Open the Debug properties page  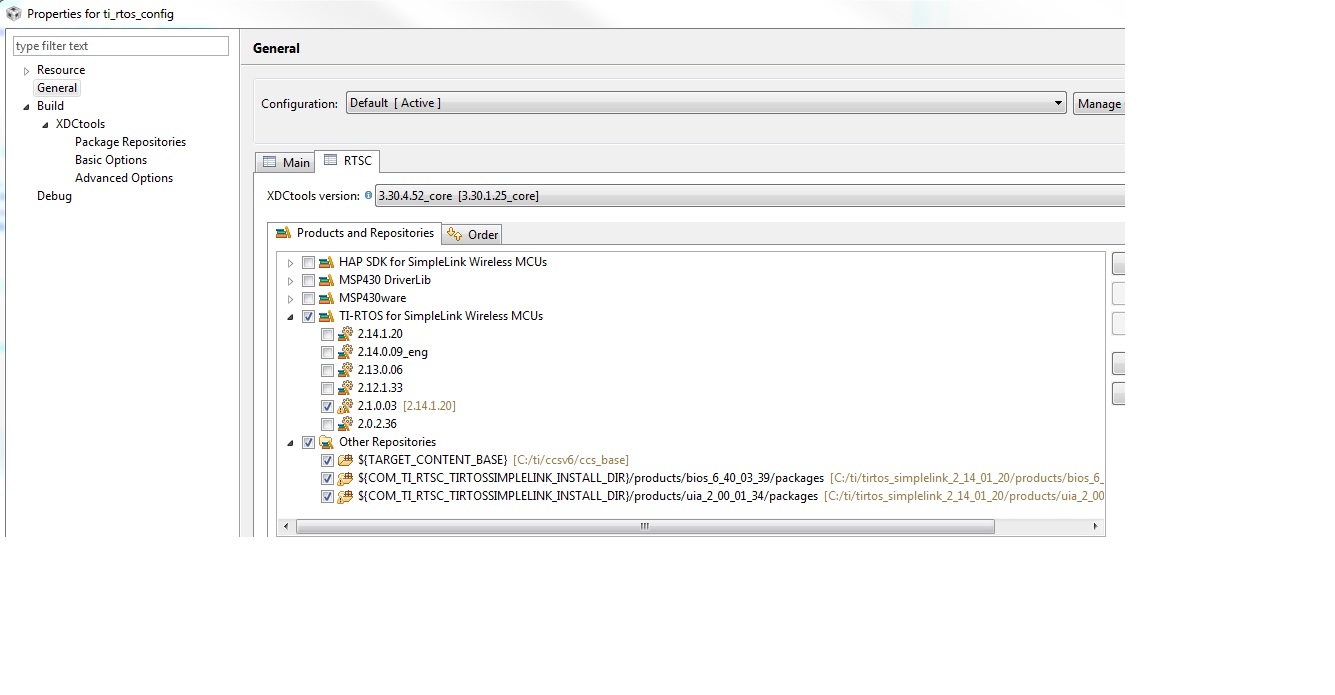(54, 196)
